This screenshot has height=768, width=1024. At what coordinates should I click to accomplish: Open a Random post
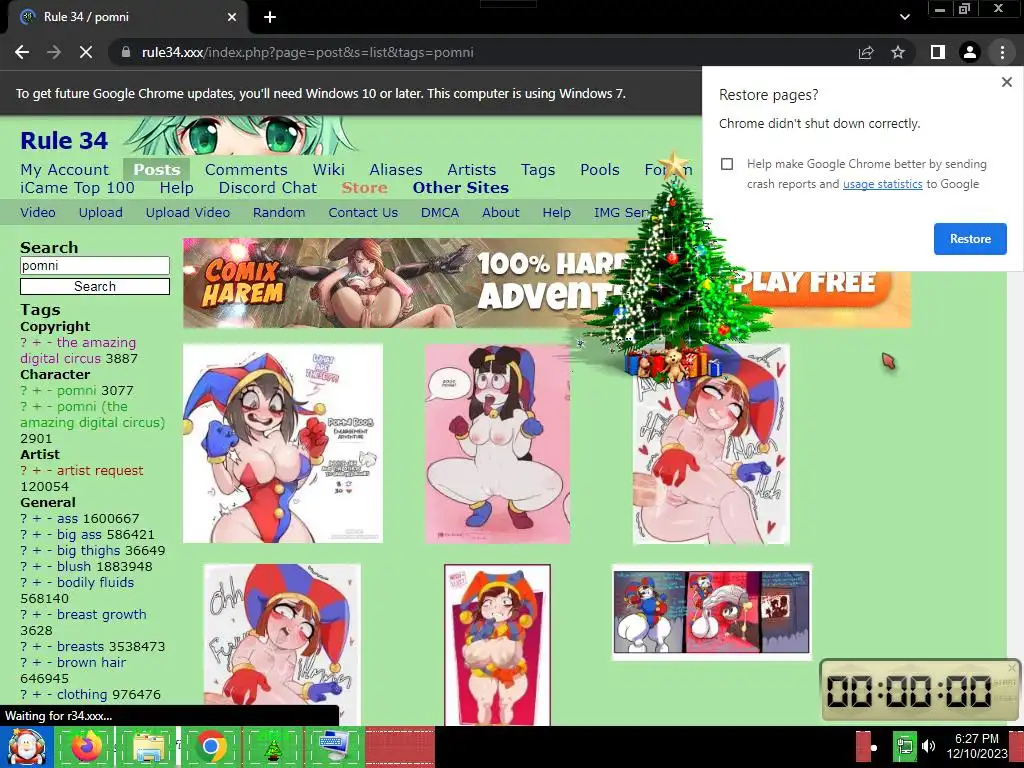(279, 213)
